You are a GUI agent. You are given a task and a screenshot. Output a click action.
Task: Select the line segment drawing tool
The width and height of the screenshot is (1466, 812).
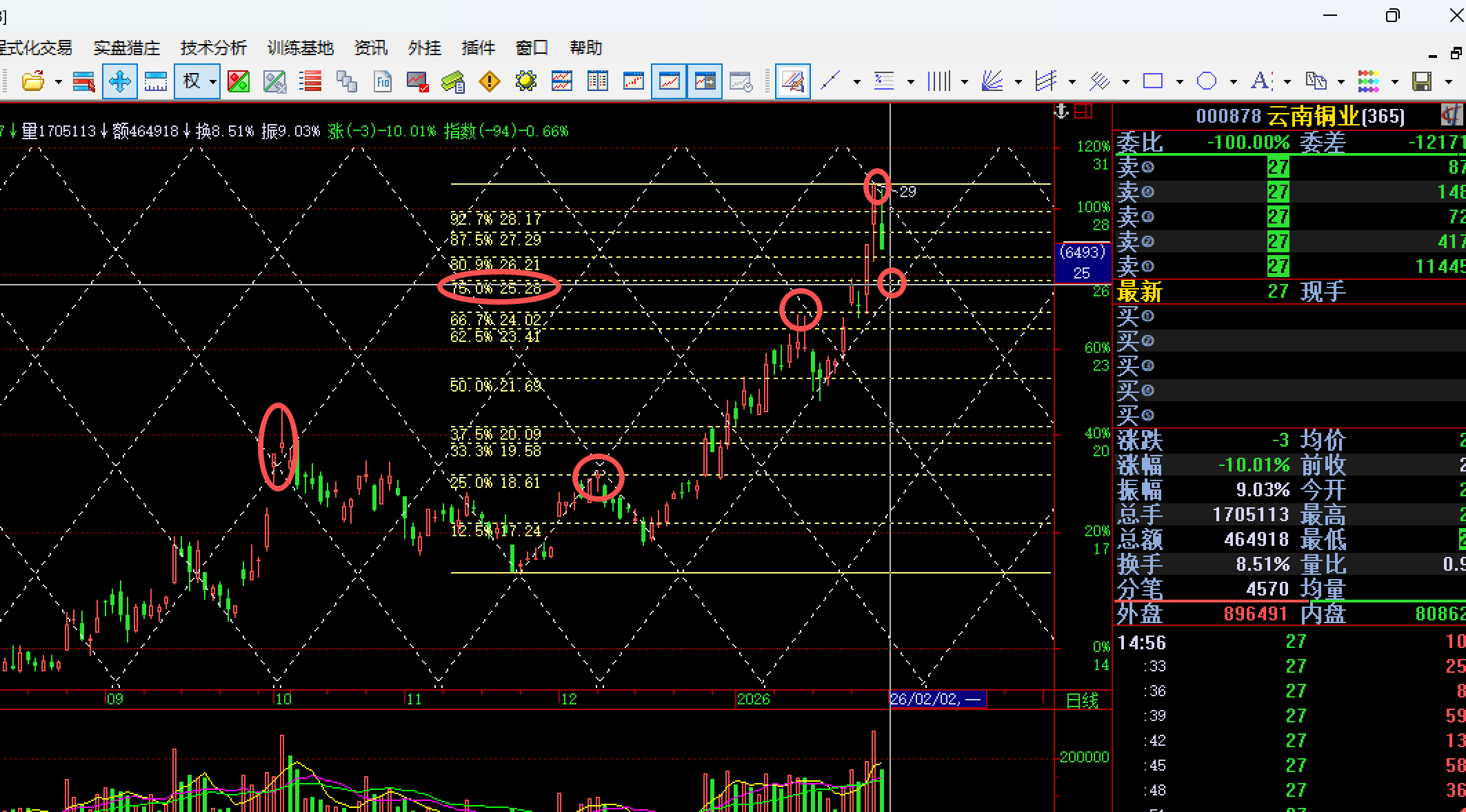[831, 81]
